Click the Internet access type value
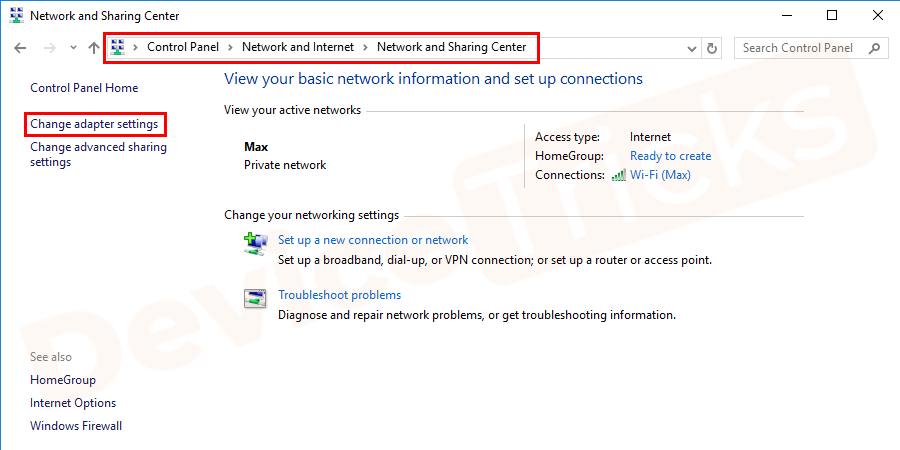 650,137
